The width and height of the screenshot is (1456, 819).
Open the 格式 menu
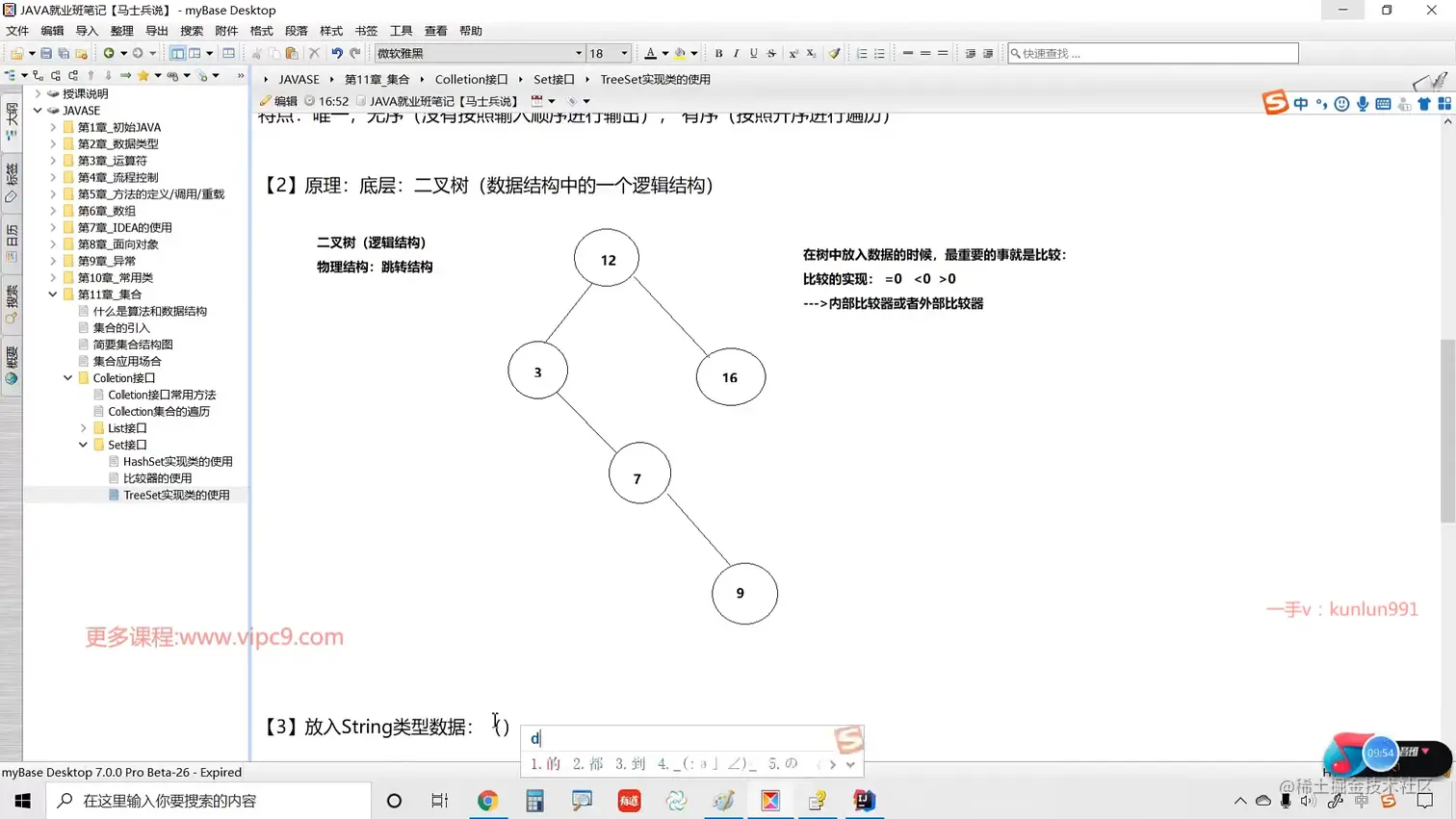[x=263, y=30]
